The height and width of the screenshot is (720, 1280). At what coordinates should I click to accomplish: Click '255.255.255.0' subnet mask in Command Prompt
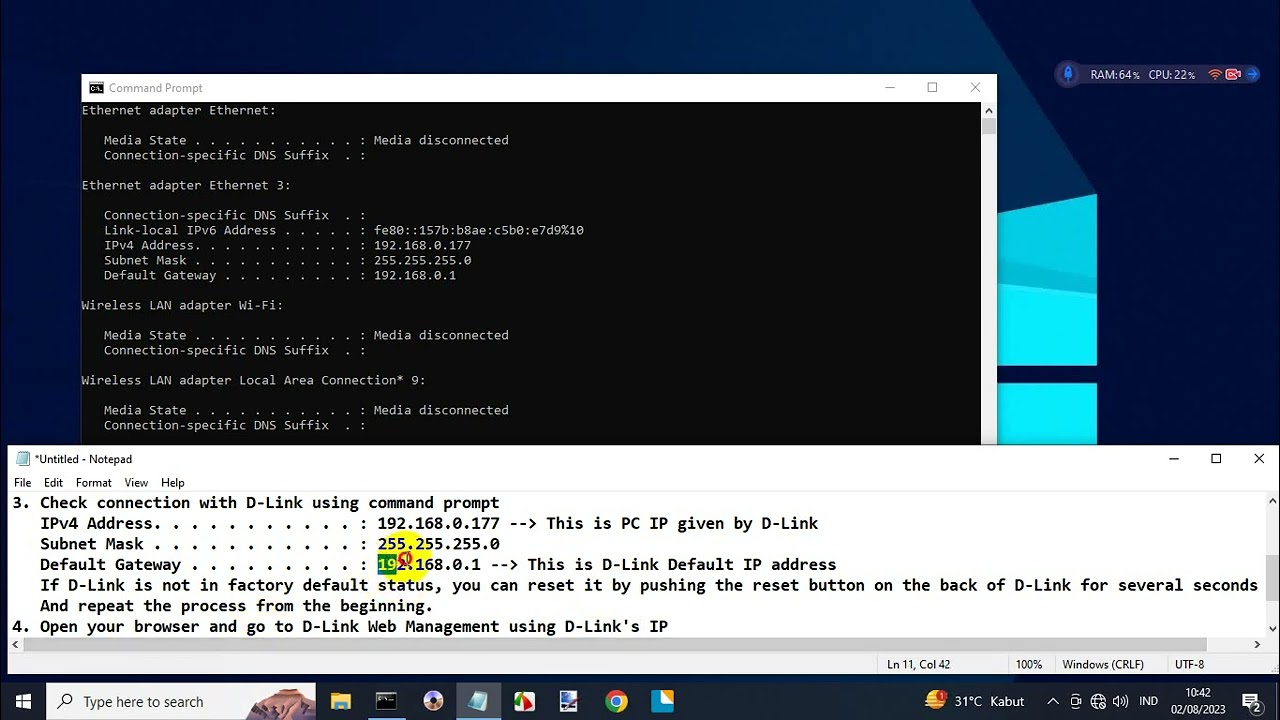point(422,260)
